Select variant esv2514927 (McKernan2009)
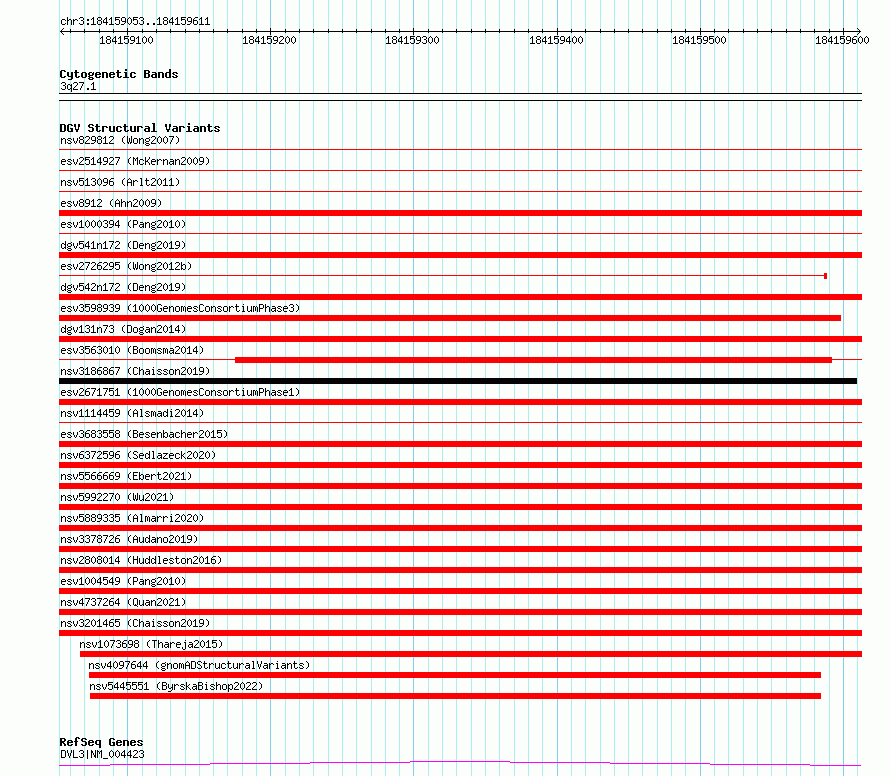 (135, 161)
